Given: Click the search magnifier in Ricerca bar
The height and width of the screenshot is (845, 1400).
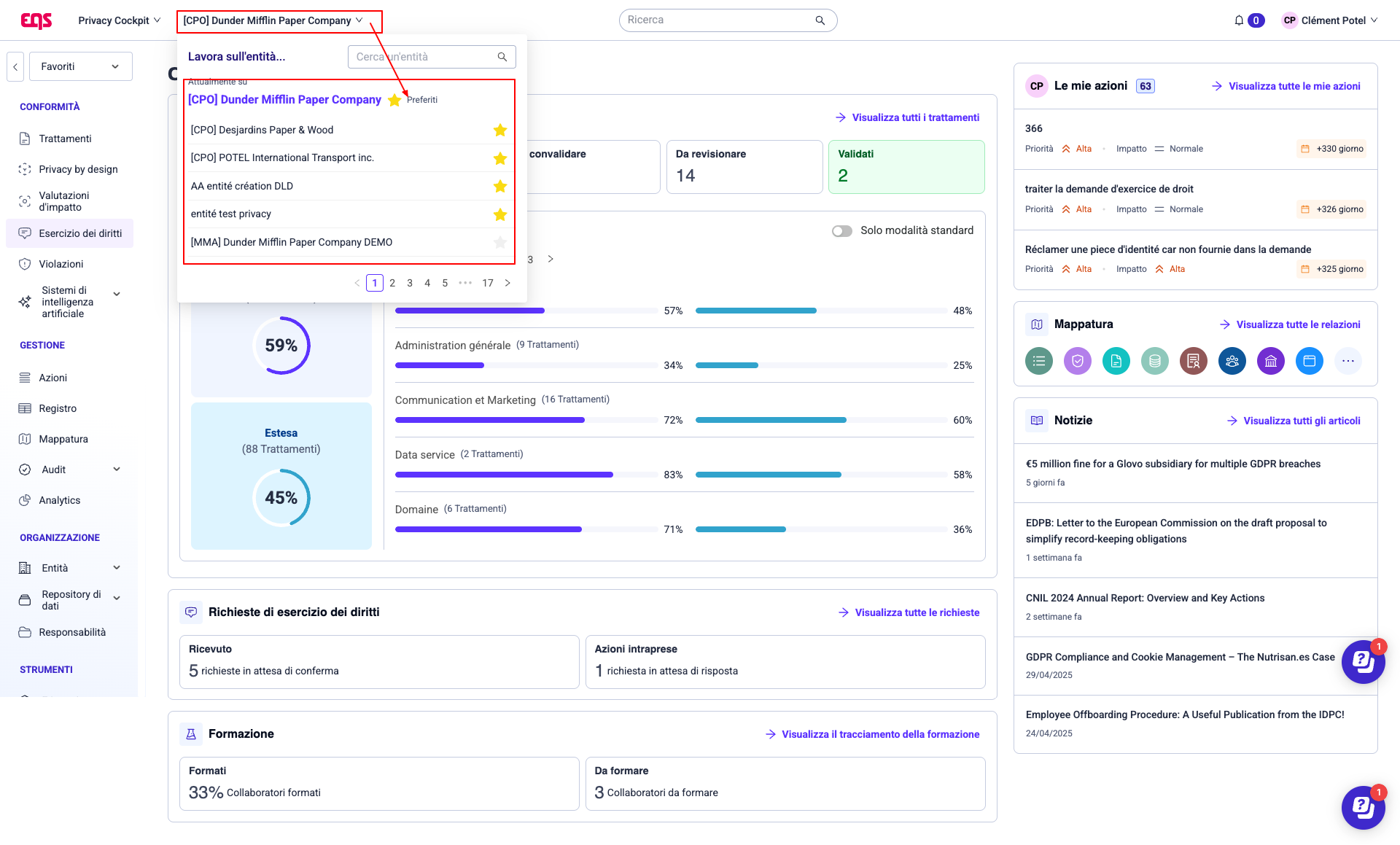Looking at the screenshot, I should click(x=820, y=20).
